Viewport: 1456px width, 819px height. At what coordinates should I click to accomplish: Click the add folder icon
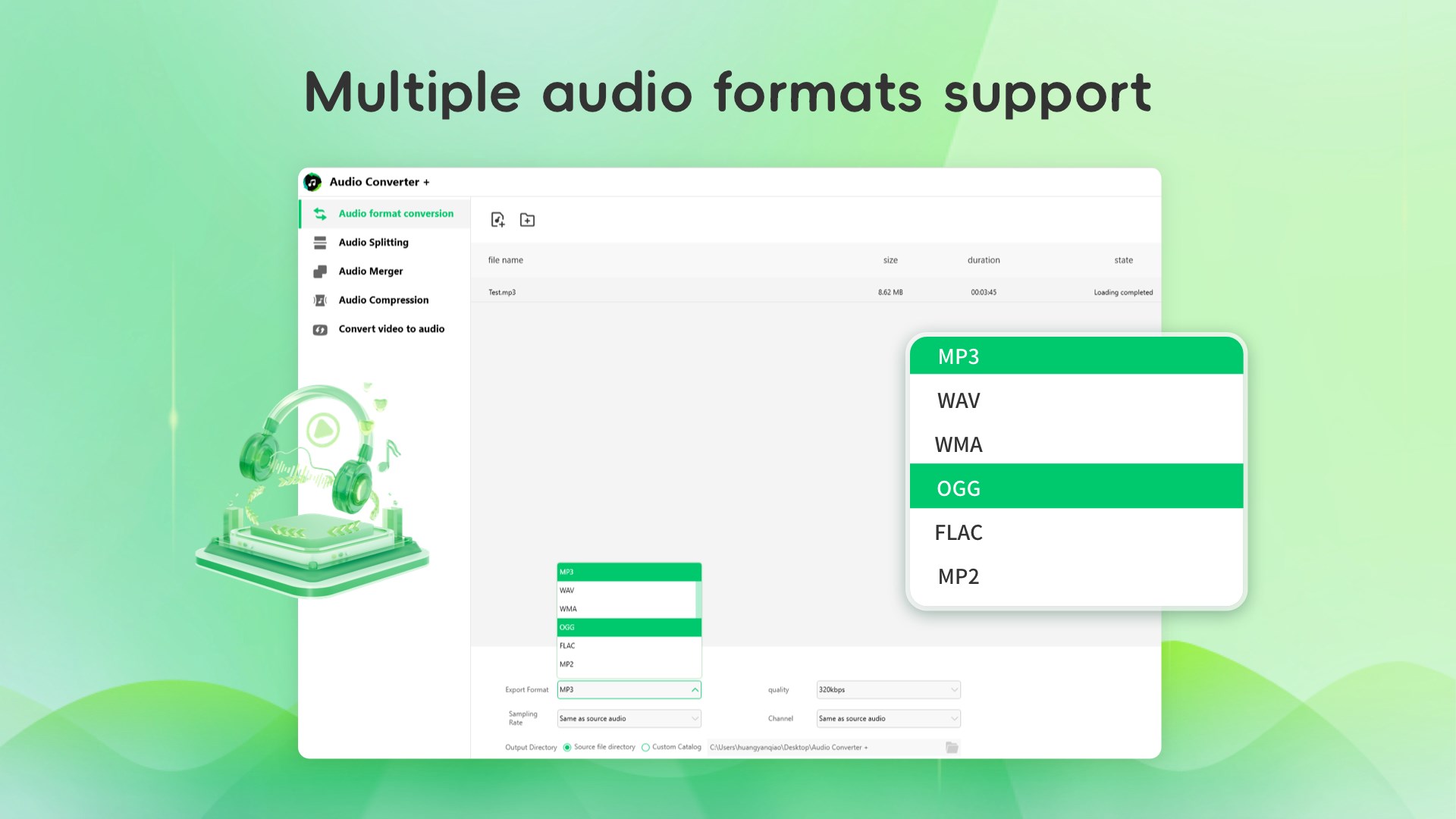tap(527, 220)
